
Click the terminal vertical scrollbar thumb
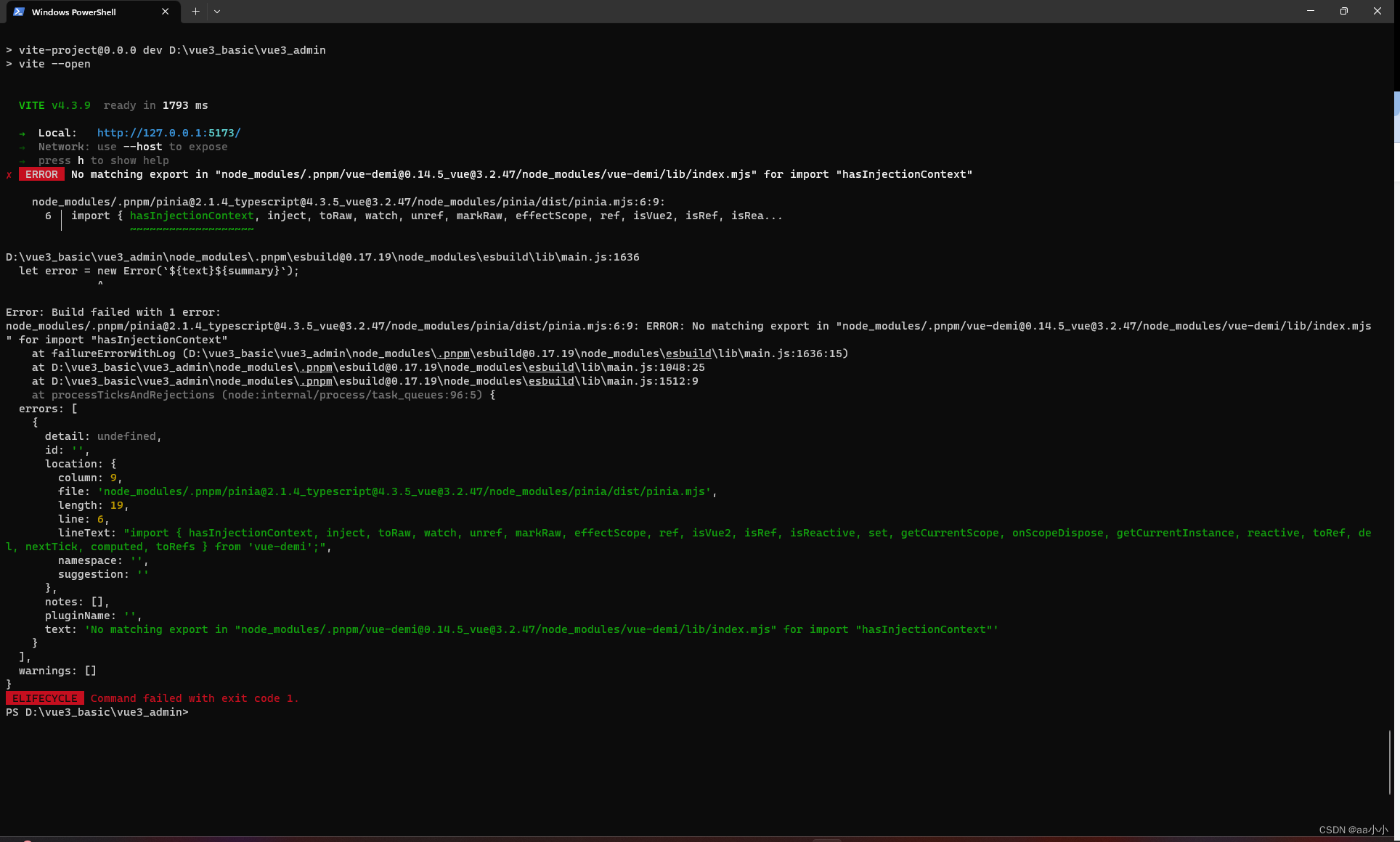(1389, 762)
